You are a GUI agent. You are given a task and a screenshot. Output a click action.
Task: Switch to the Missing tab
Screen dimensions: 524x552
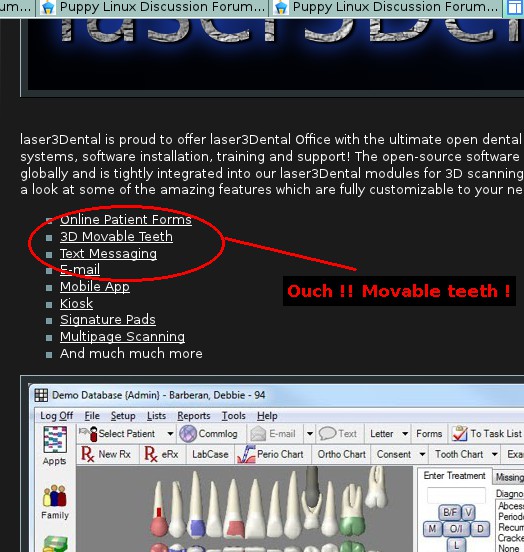509,477
